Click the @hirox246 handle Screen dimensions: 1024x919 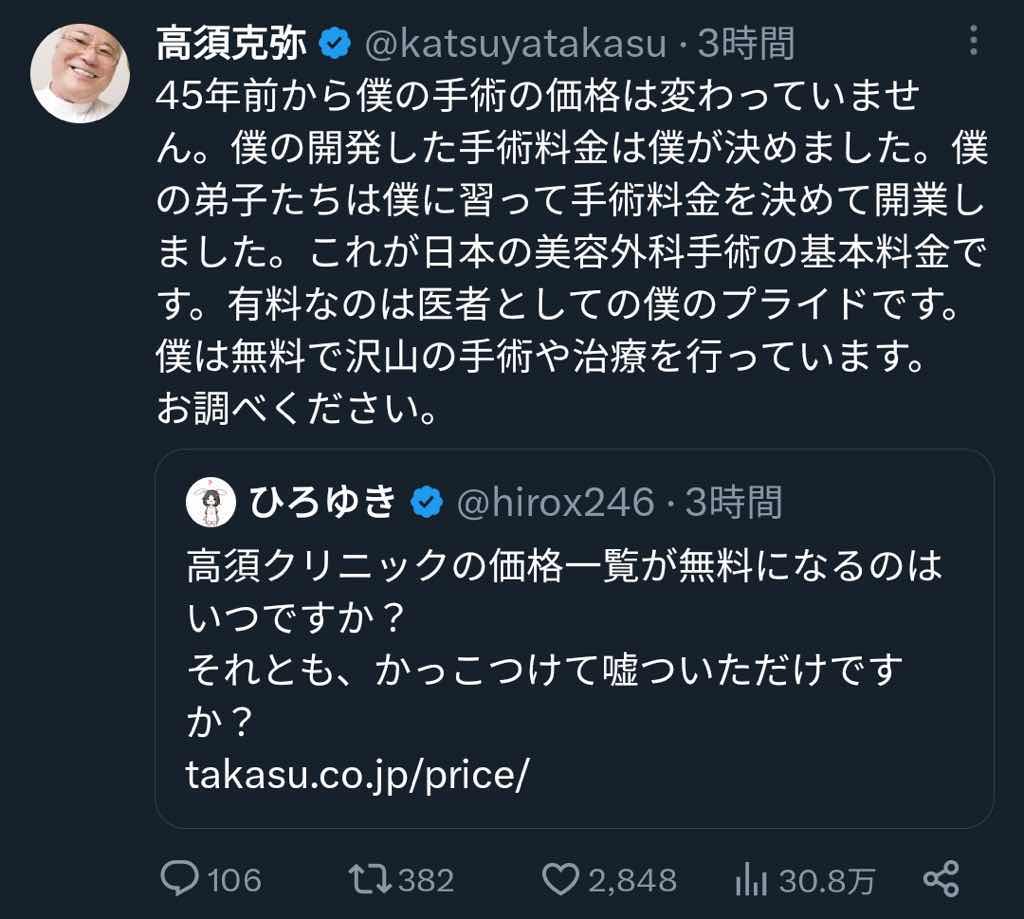point(555,503)
